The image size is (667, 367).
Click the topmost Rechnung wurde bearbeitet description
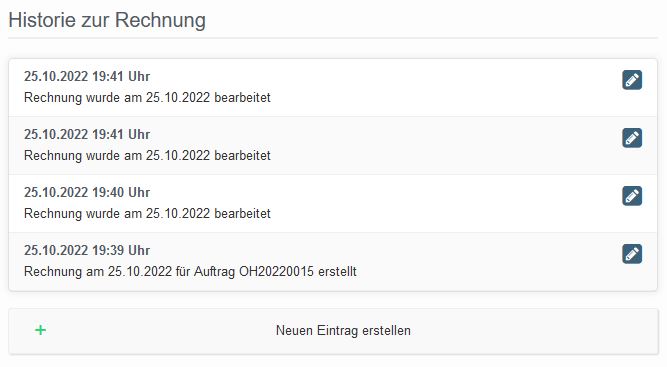point(147,97)
